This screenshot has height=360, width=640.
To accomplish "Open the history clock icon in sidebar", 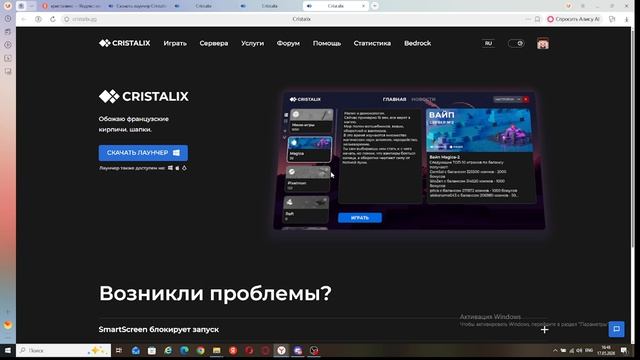I will 8,19.
